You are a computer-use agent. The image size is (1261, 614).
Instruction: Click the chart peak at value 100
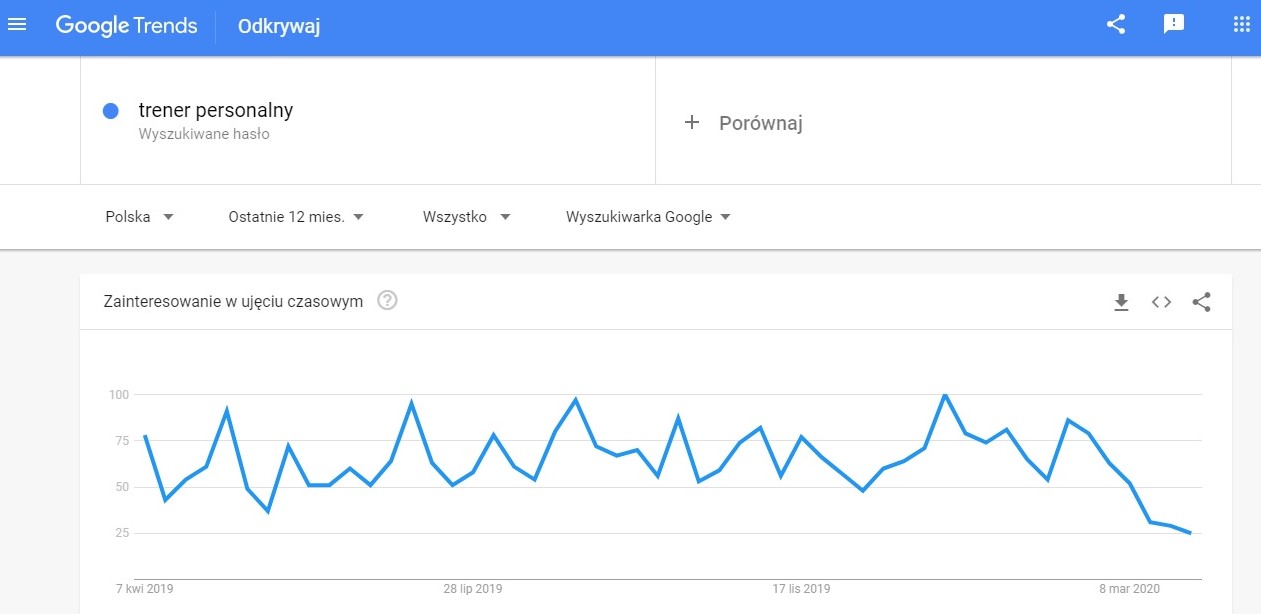coord(944,395)
